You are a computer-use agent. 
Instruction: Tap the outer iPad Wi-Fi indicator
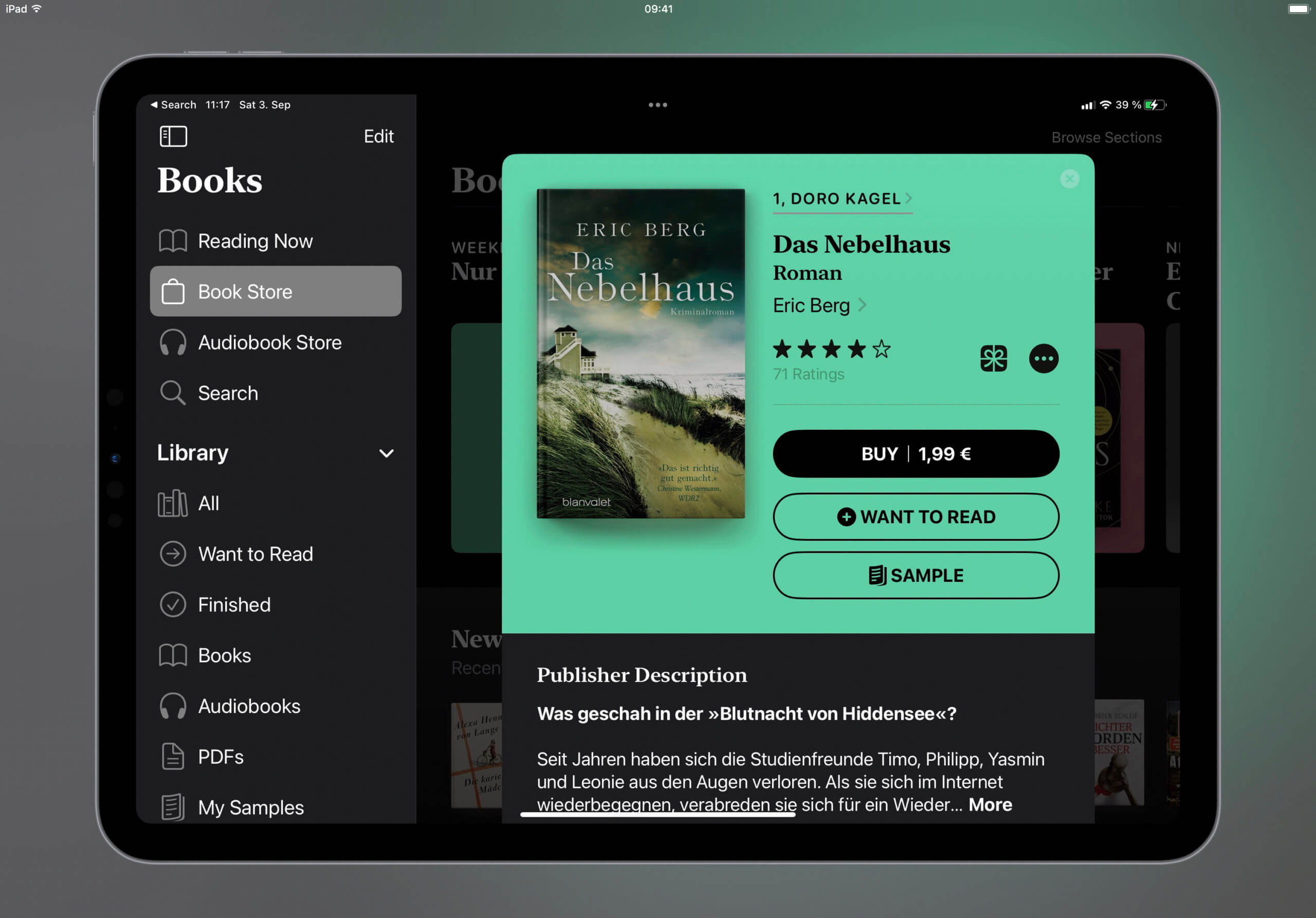click(x=36, y=9)
